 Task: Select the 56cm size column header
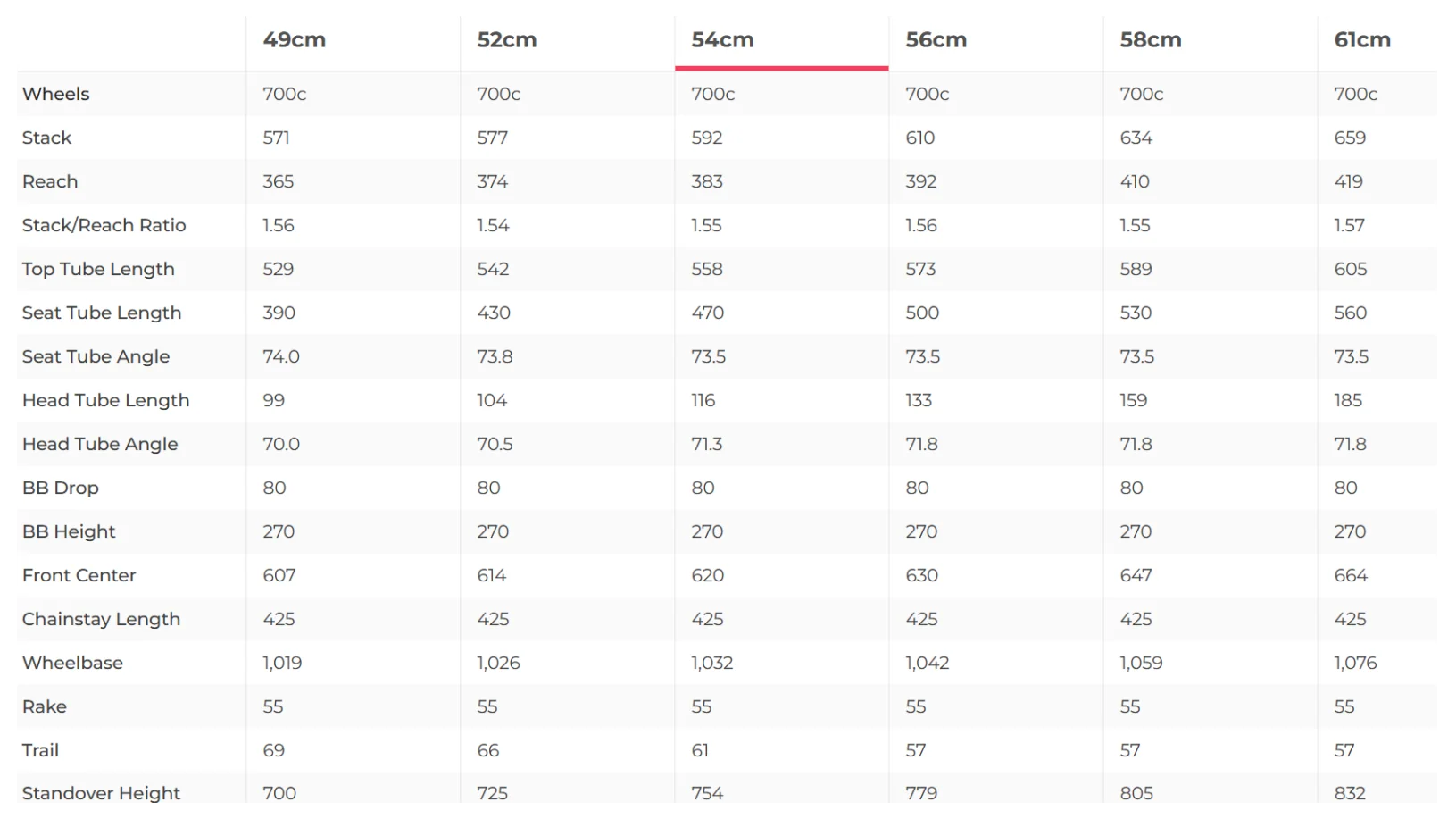pos(936,40)
